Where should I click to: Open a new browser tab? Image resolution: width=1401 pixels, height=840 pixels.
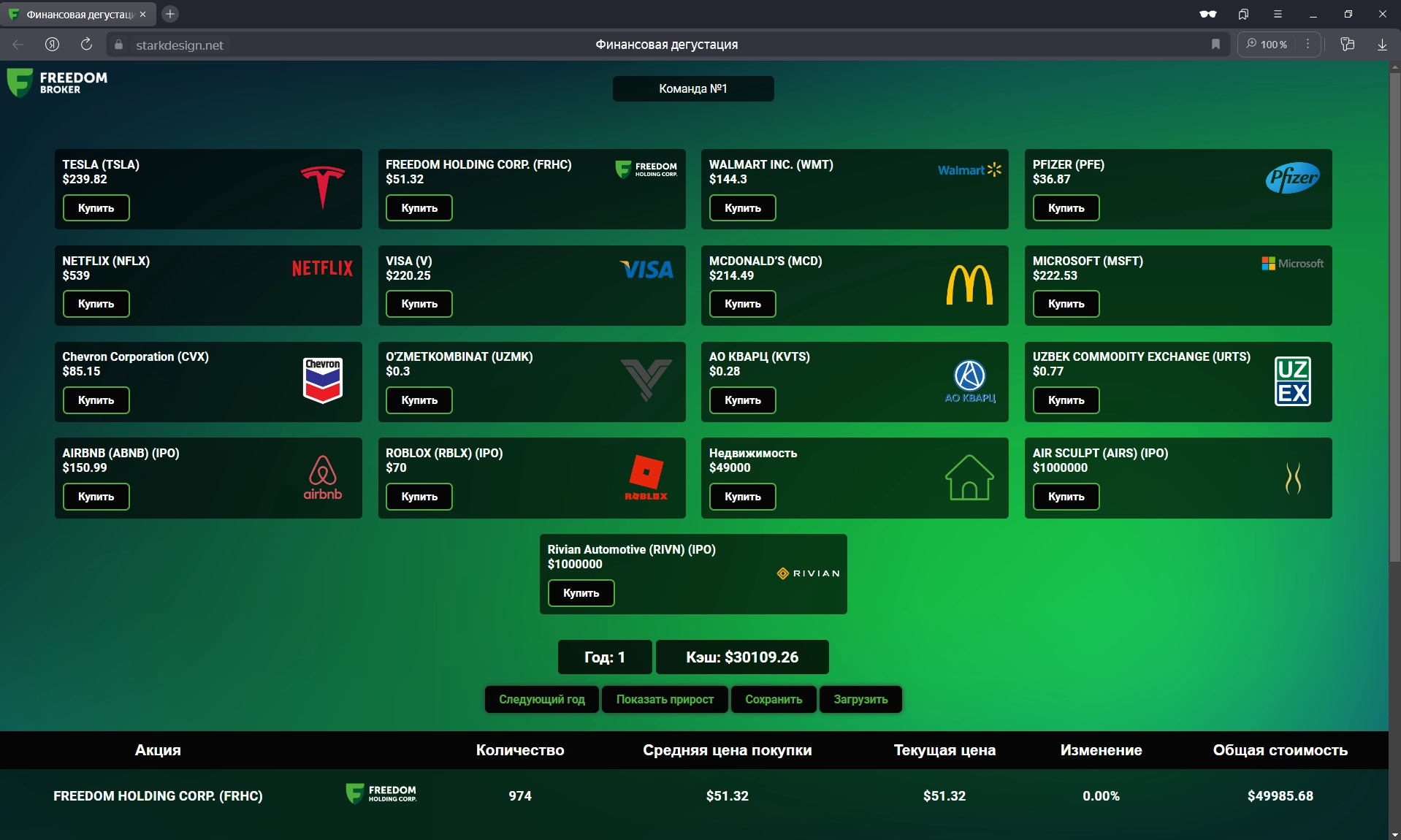pos(170,14)
